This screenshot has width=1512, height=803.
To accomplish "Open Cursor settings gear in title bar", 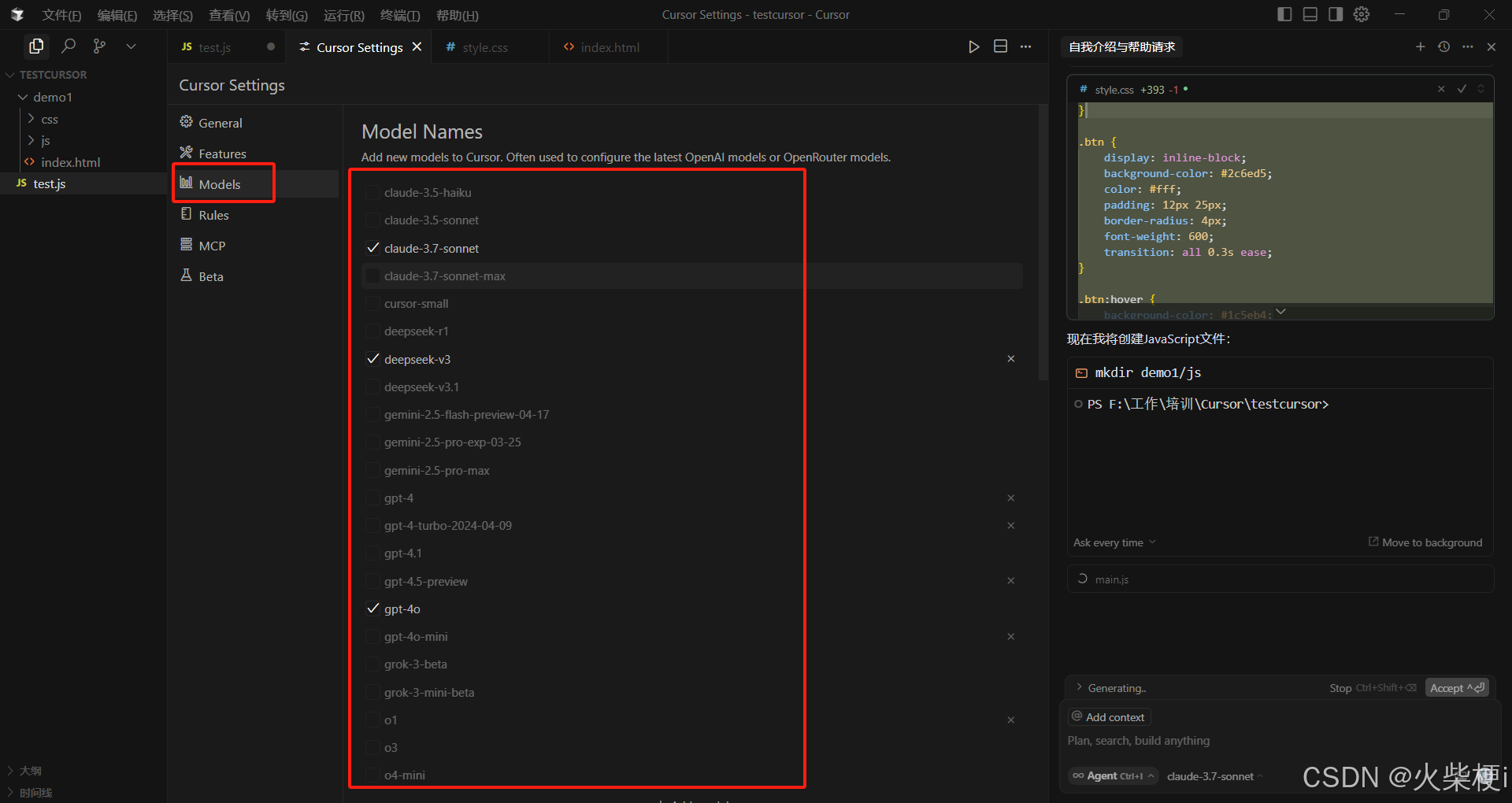I will [1362, 14].
